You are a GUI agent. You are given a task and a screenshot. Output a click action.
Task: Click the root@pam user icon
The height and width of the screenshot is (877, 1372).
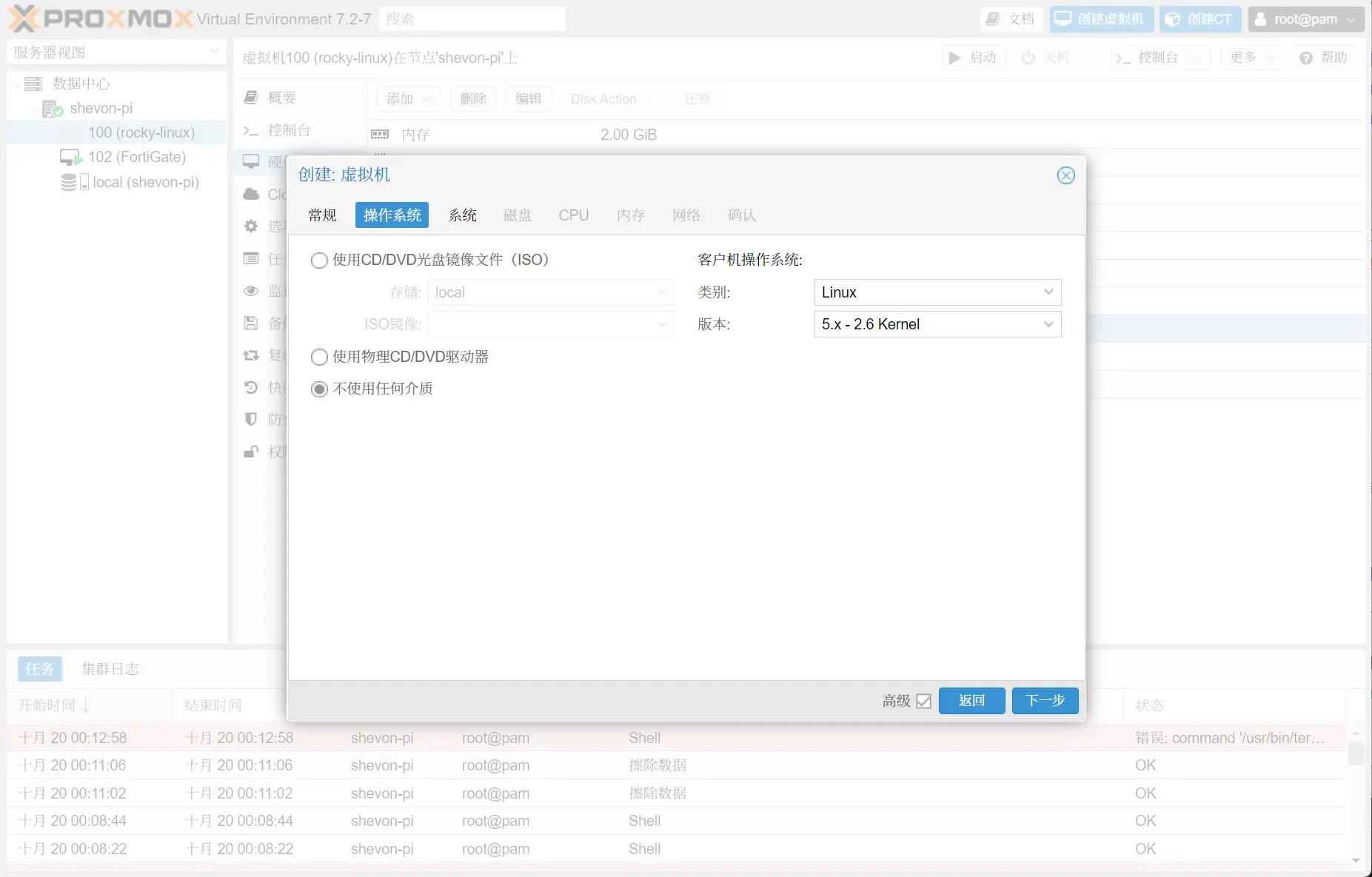tap(1260, 19)
